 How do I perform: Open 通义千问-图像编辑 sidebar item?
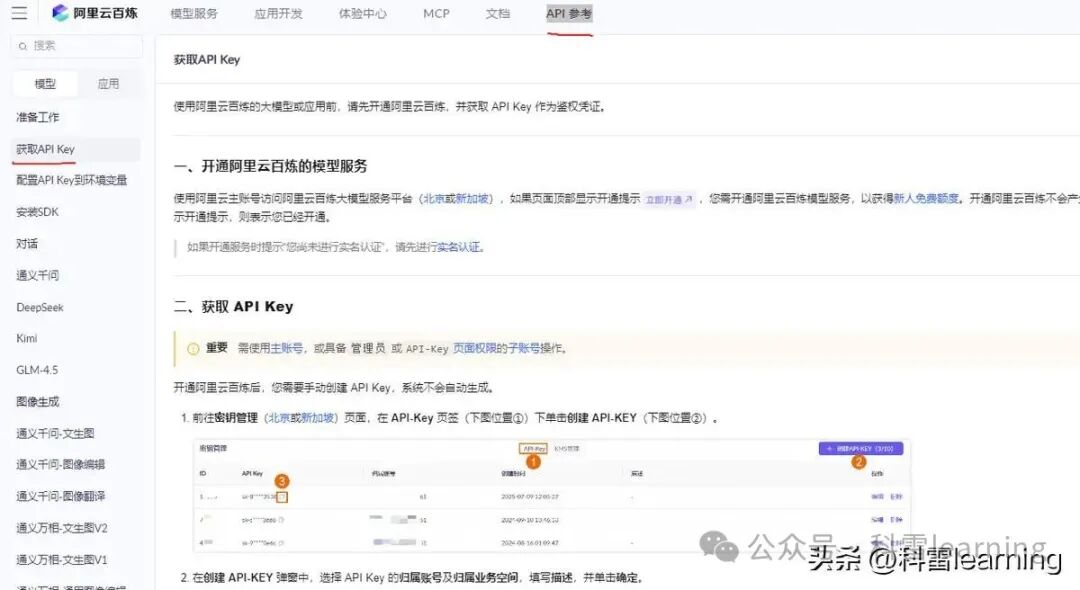(61, 464)
